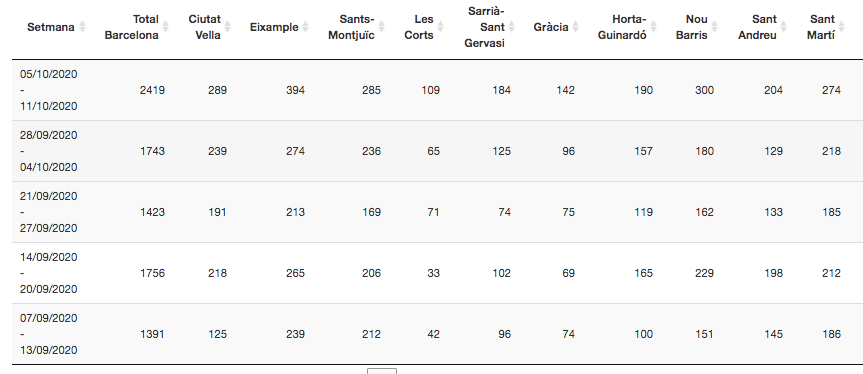Image resolution: width=863 pixels, height=374 pixels.
Task: Sort Les Corts column via arrow icon
Action: coord(441,27)
